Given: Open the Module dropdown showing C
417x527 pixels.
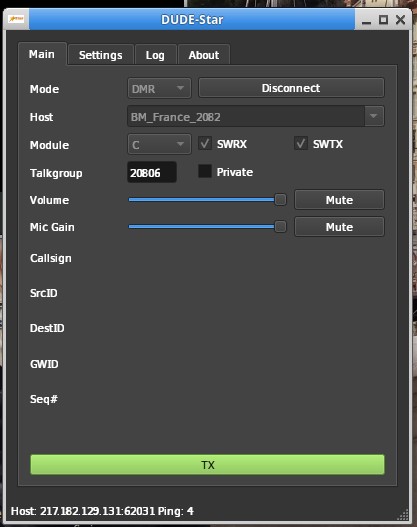Looking at the screenshot, I should [159, 145].
